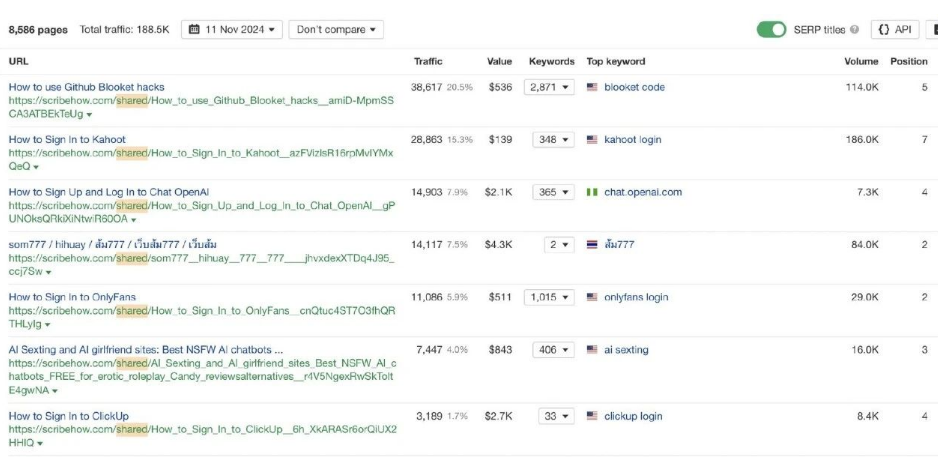Image resolution: width=938 pixels, height=457 pixels.
Task: Expand the 2,871 keywords dropdown
Action: pyautogui.click(x=549, y=87)
